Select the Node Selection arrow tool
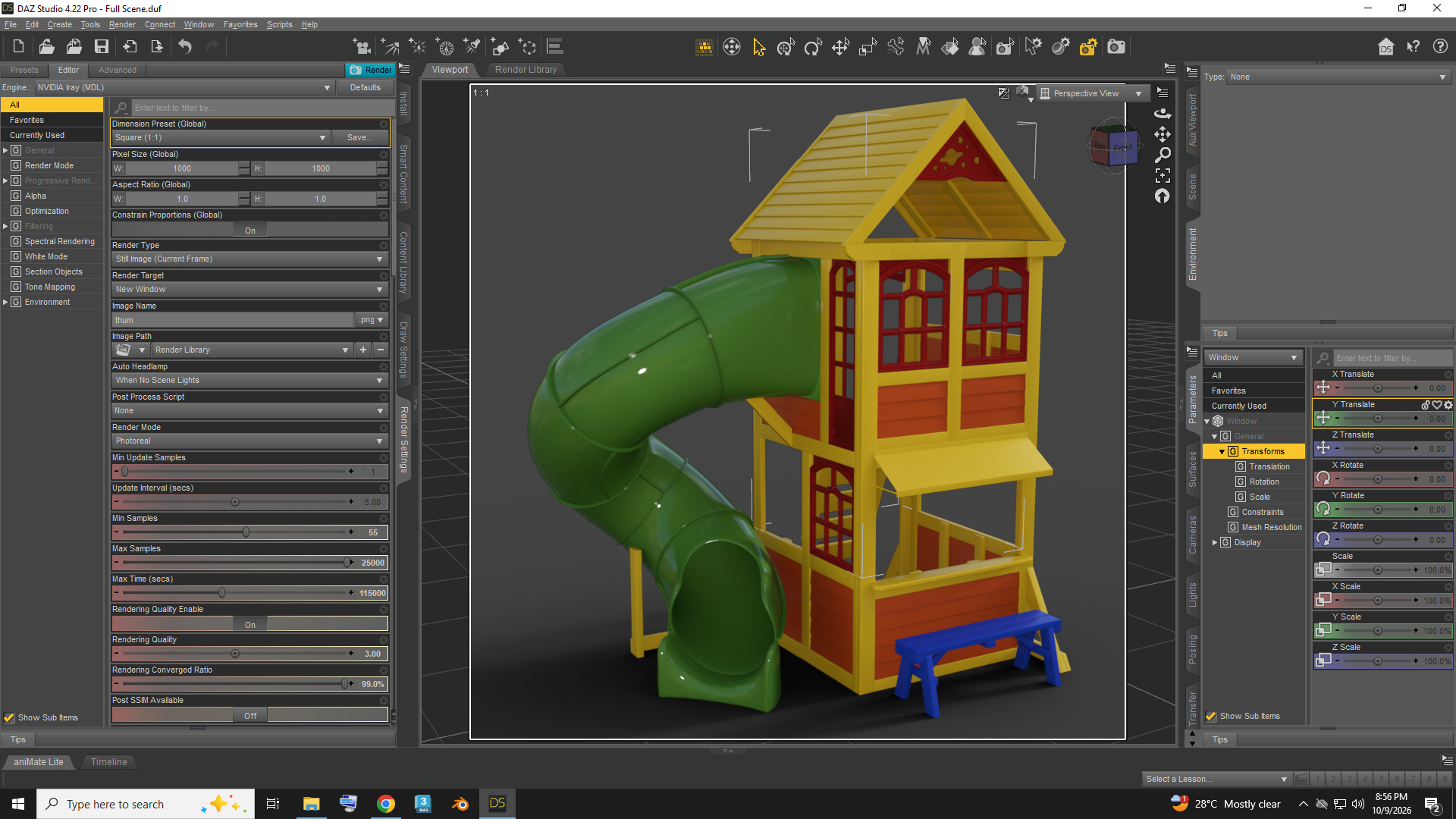The height and width of the screenshot is (819, 1456). pyautogui.click(x=758, y=47)
